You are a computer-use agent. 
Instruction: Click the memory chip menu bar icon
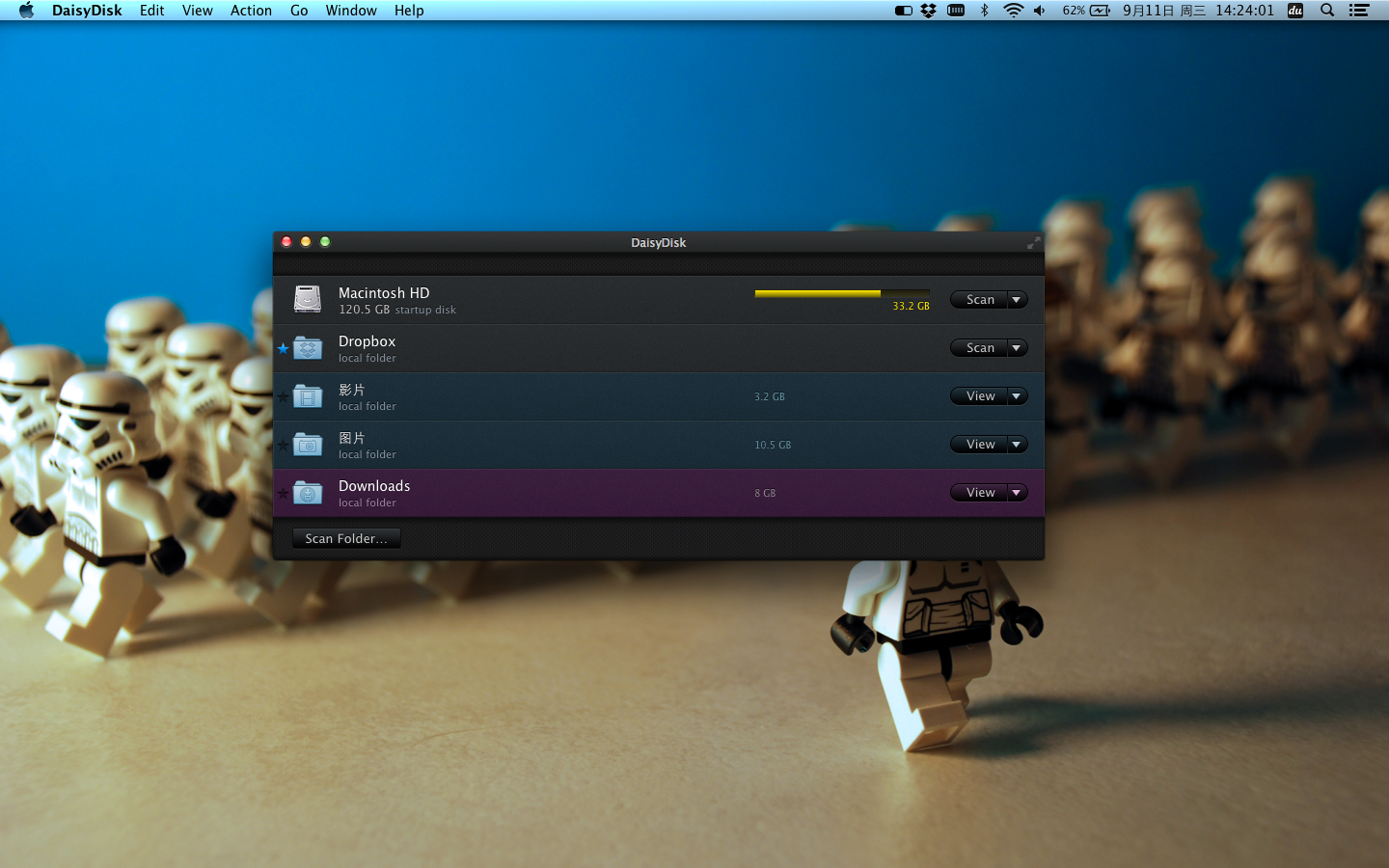tap(956, 11)
